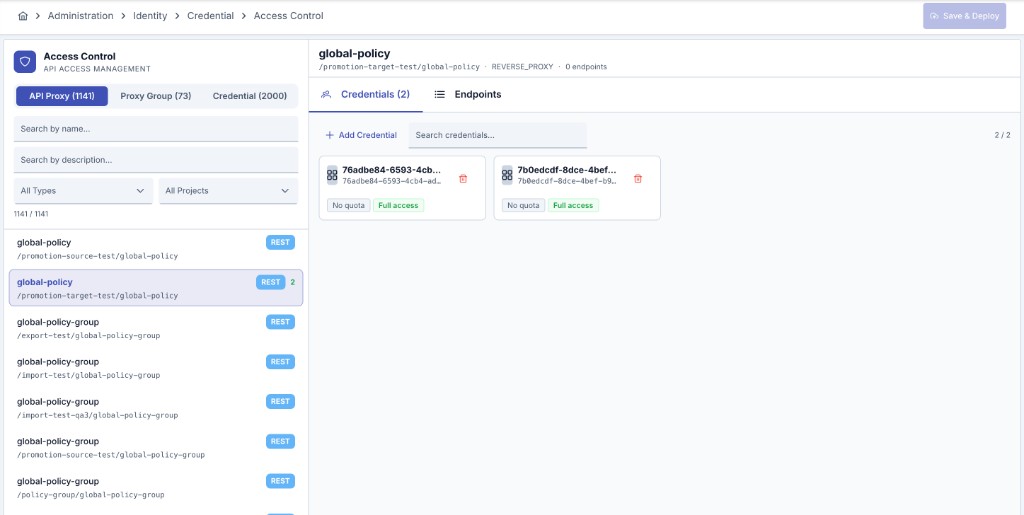The height and width of the screenshot is (515, 1024).
Task: Go to the home breadcrumb icon
Action: click(23, 16)
